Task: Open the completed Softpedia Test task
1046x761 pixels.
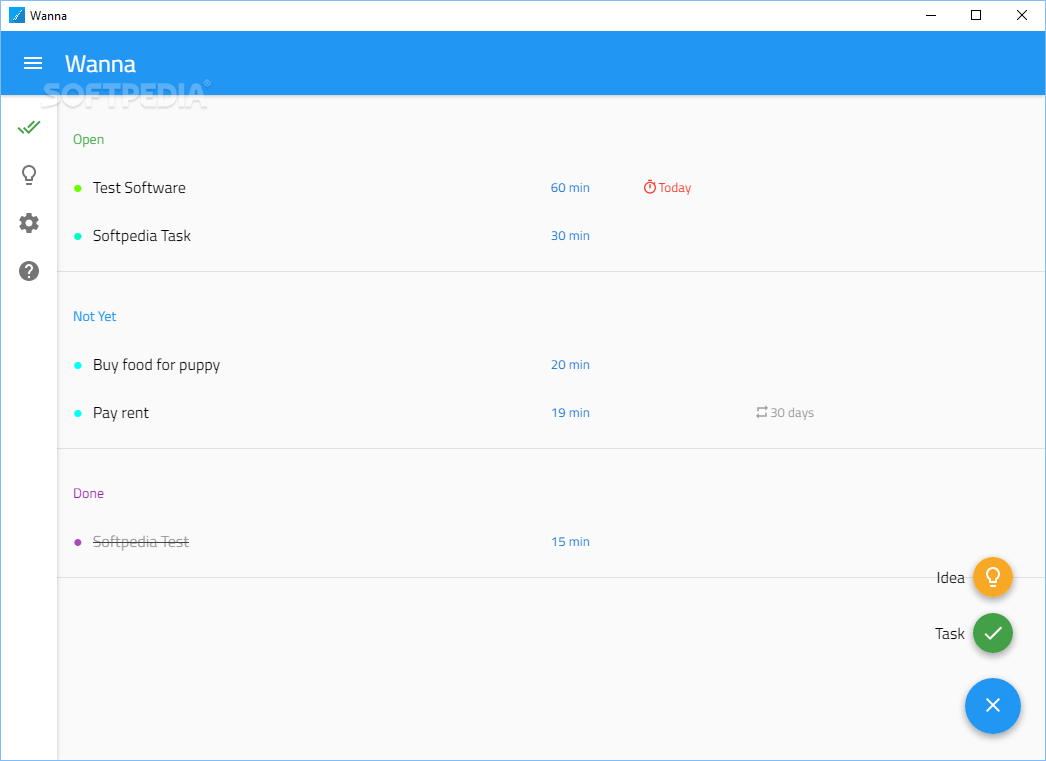Action: point(141,542)
